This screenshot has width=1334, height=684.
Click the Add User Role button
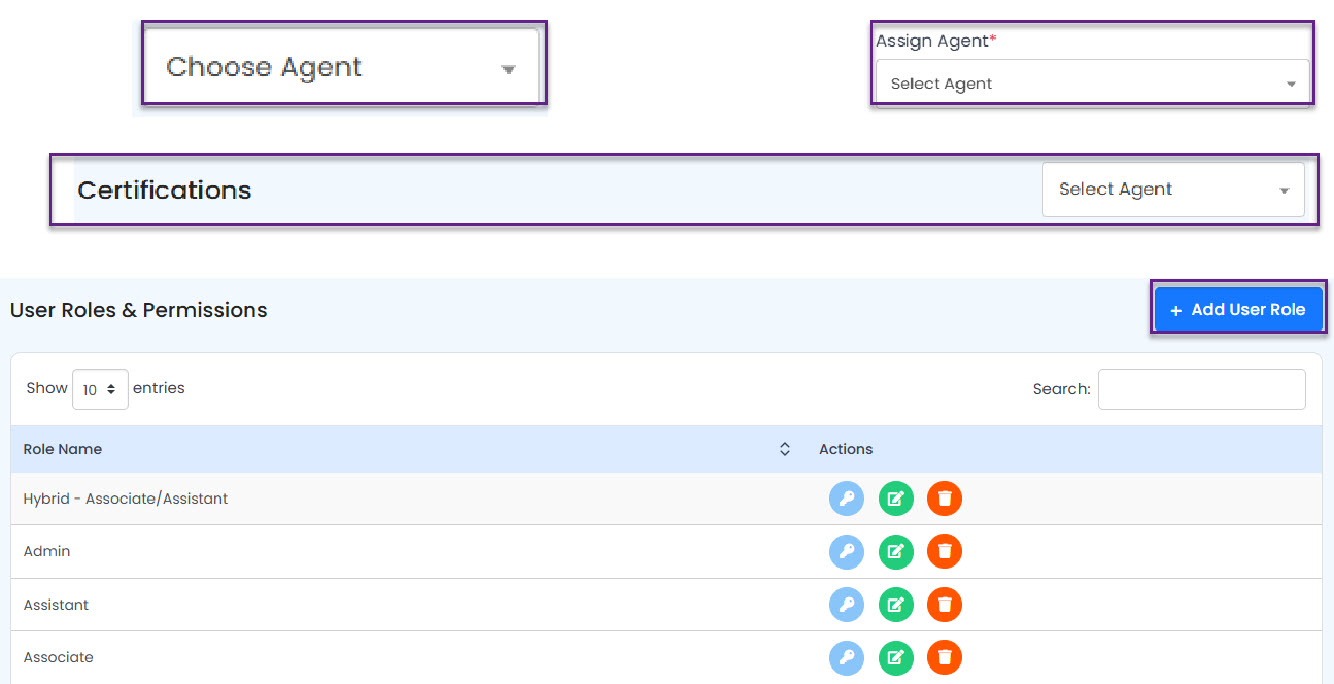(1238, 310)
